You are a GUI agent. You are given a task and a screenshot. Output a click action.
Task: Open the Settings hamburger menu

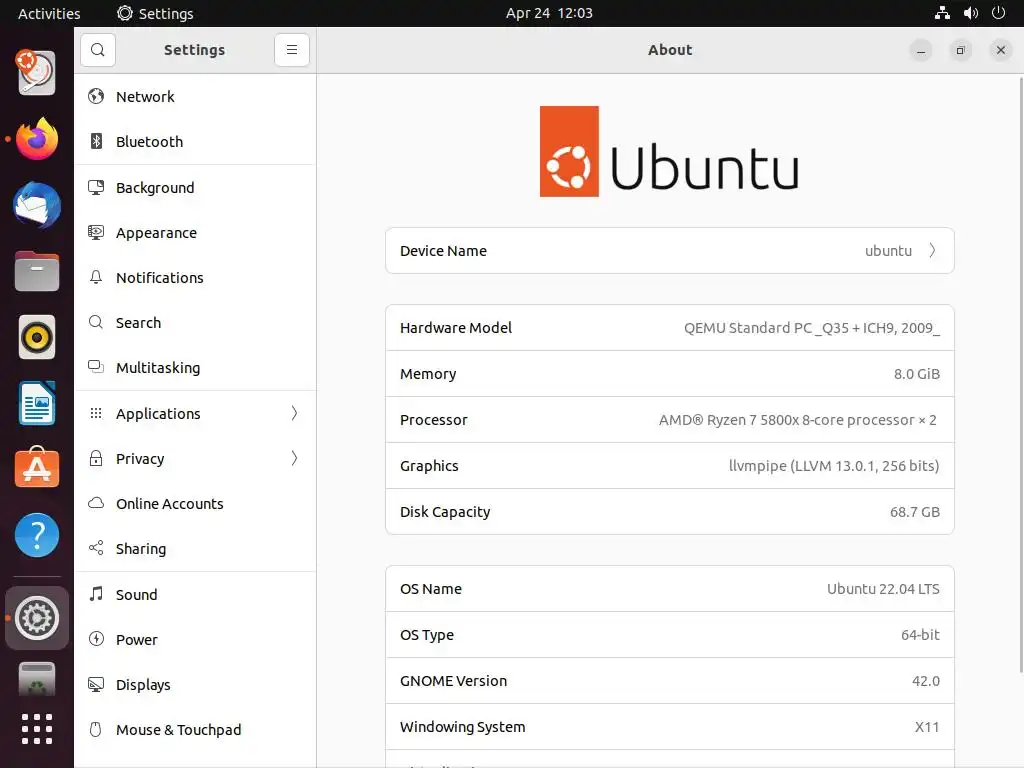click(292, 50)
